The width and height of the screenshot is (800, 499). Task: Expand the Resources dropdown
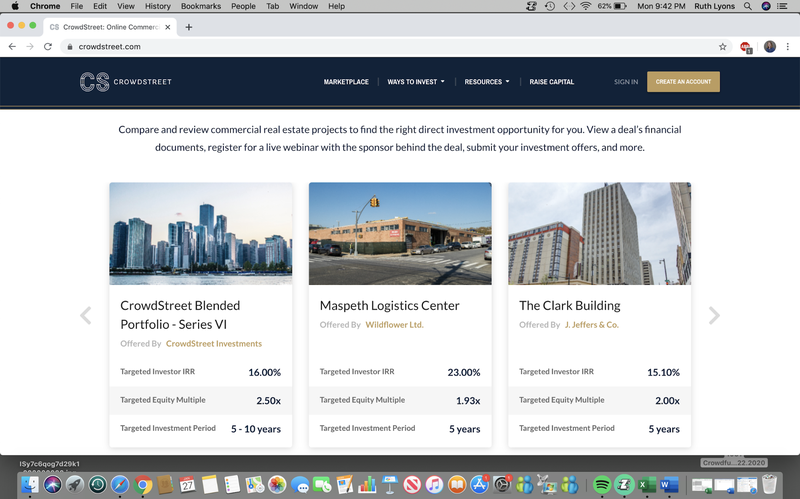(x=487, y=82)
